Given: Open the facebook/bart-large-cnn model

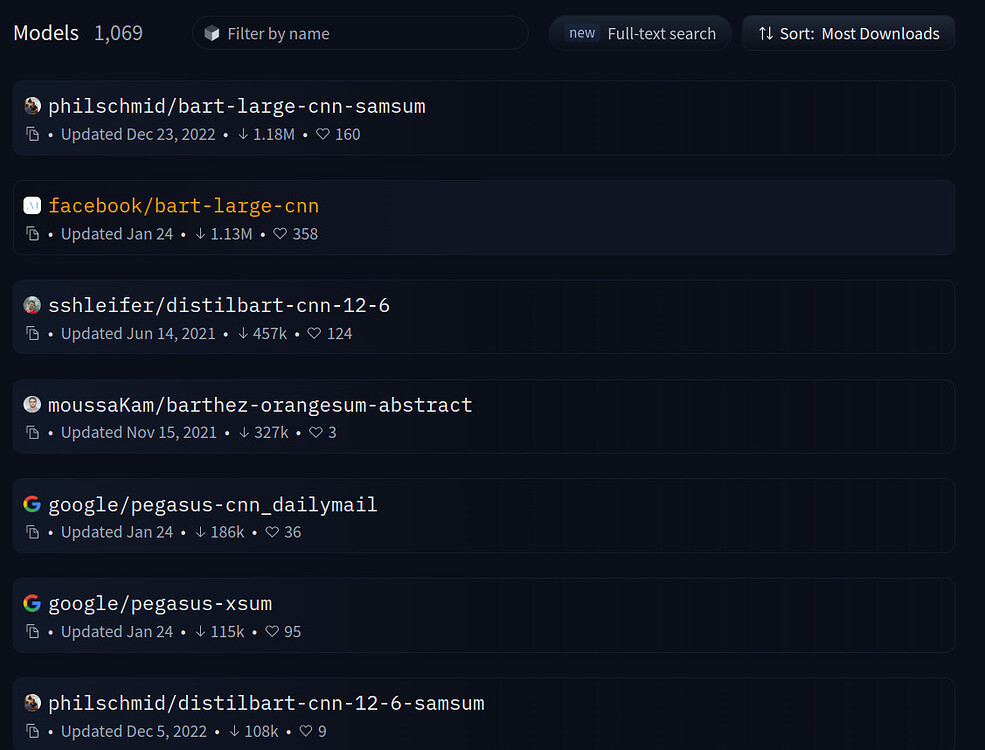Looking at the screenshot, I should (184, 206).
